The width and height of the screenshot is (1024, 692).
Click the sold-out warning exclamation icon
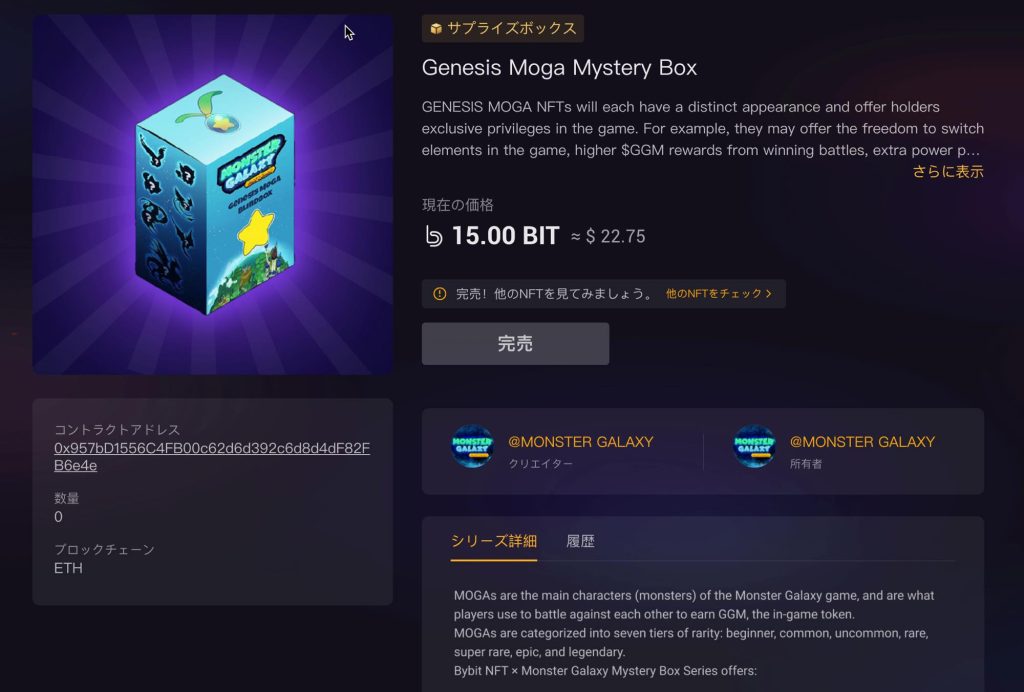(440, 294)
